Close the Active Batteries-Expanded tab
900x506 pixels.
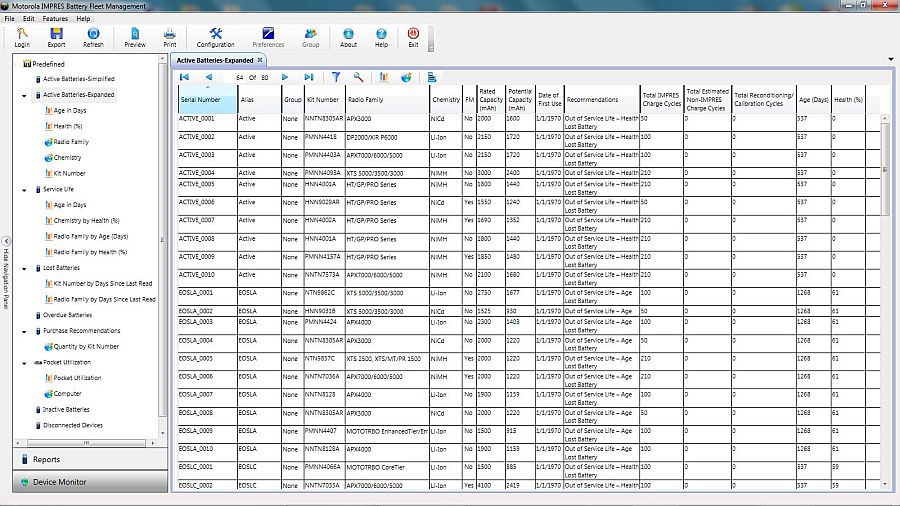point(259,60)
